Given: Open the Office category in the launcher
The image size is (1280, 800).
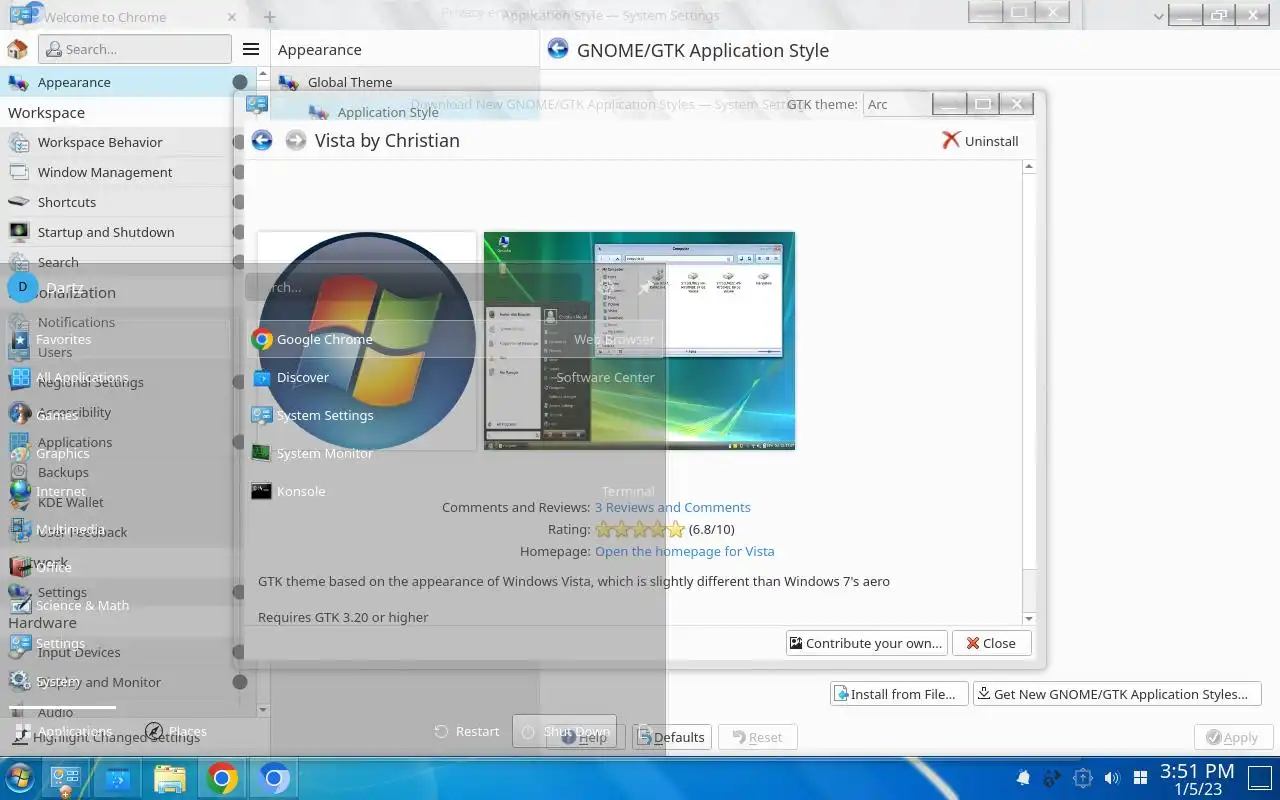Looking at the screenshot, I should 120,567.
